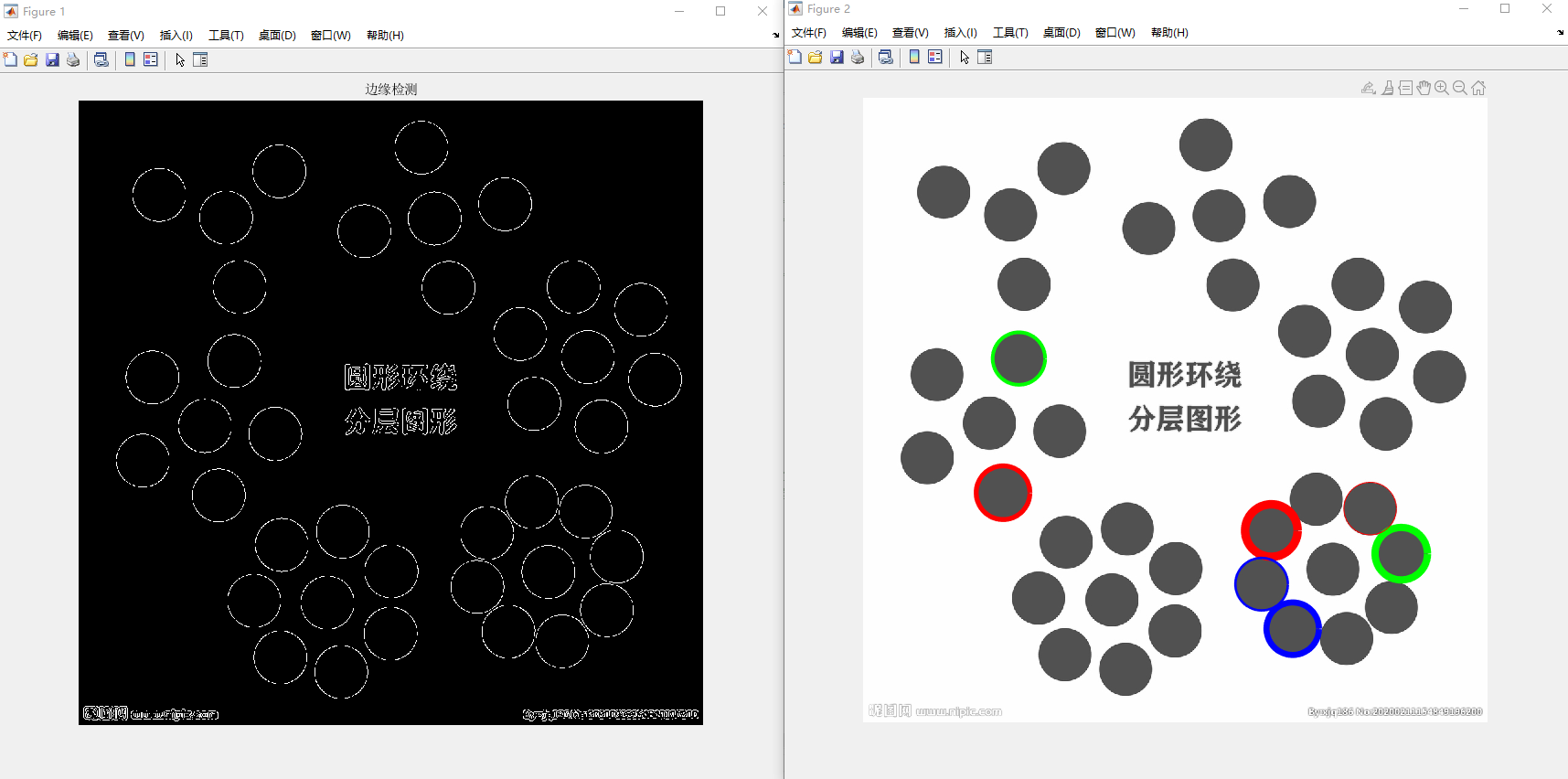Minimize the Figure 1 window
The image size is (1568, 779).
pyautogui.click(x=678, y=12)
